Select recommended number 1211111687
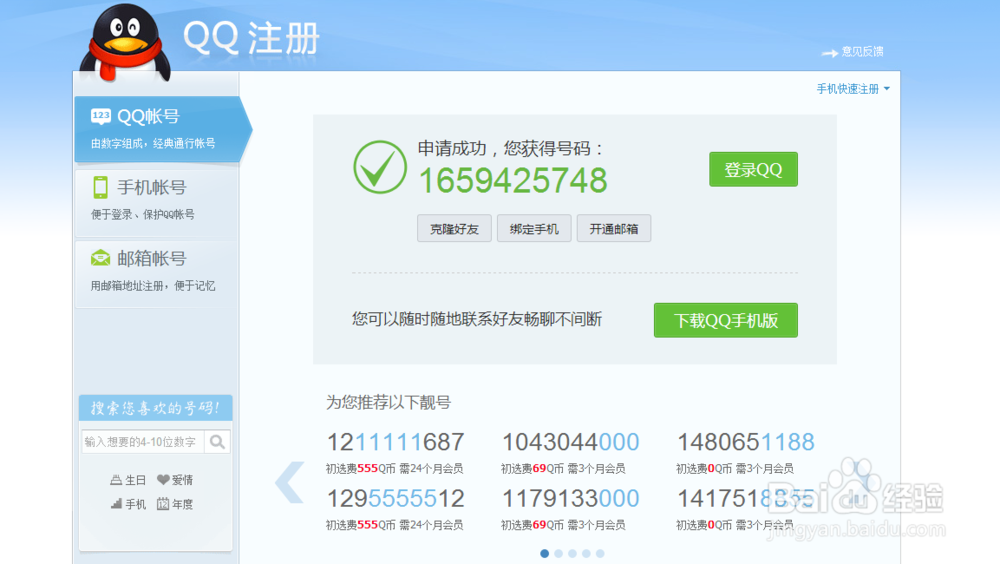 [395, 442]
